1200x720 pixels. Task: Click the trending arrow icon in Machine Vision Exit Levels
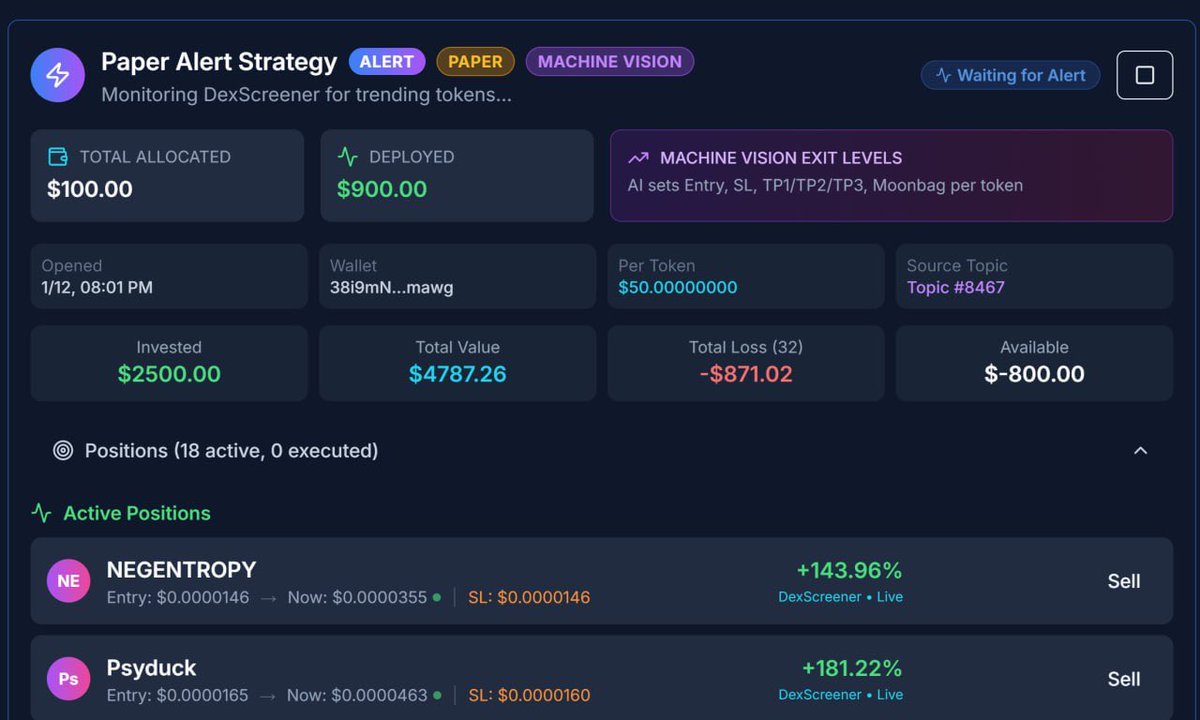point(638,158)
